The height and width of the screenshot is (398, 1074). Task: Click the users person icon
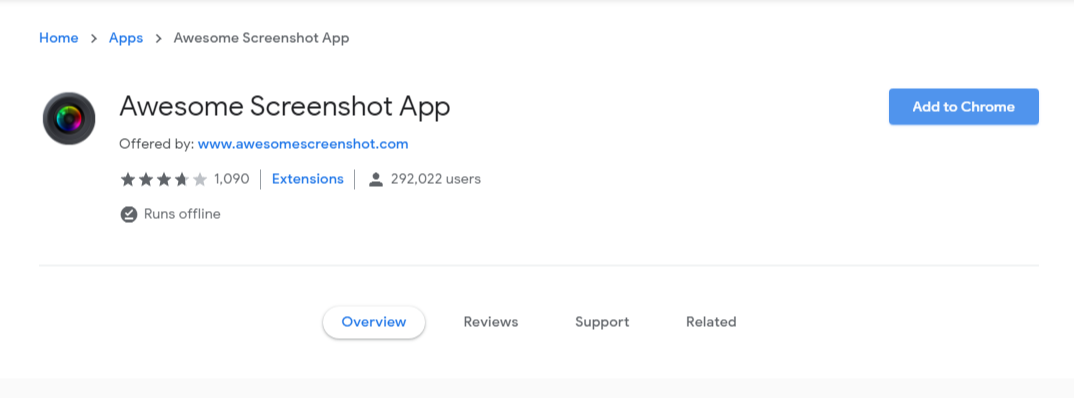point(375,179)
